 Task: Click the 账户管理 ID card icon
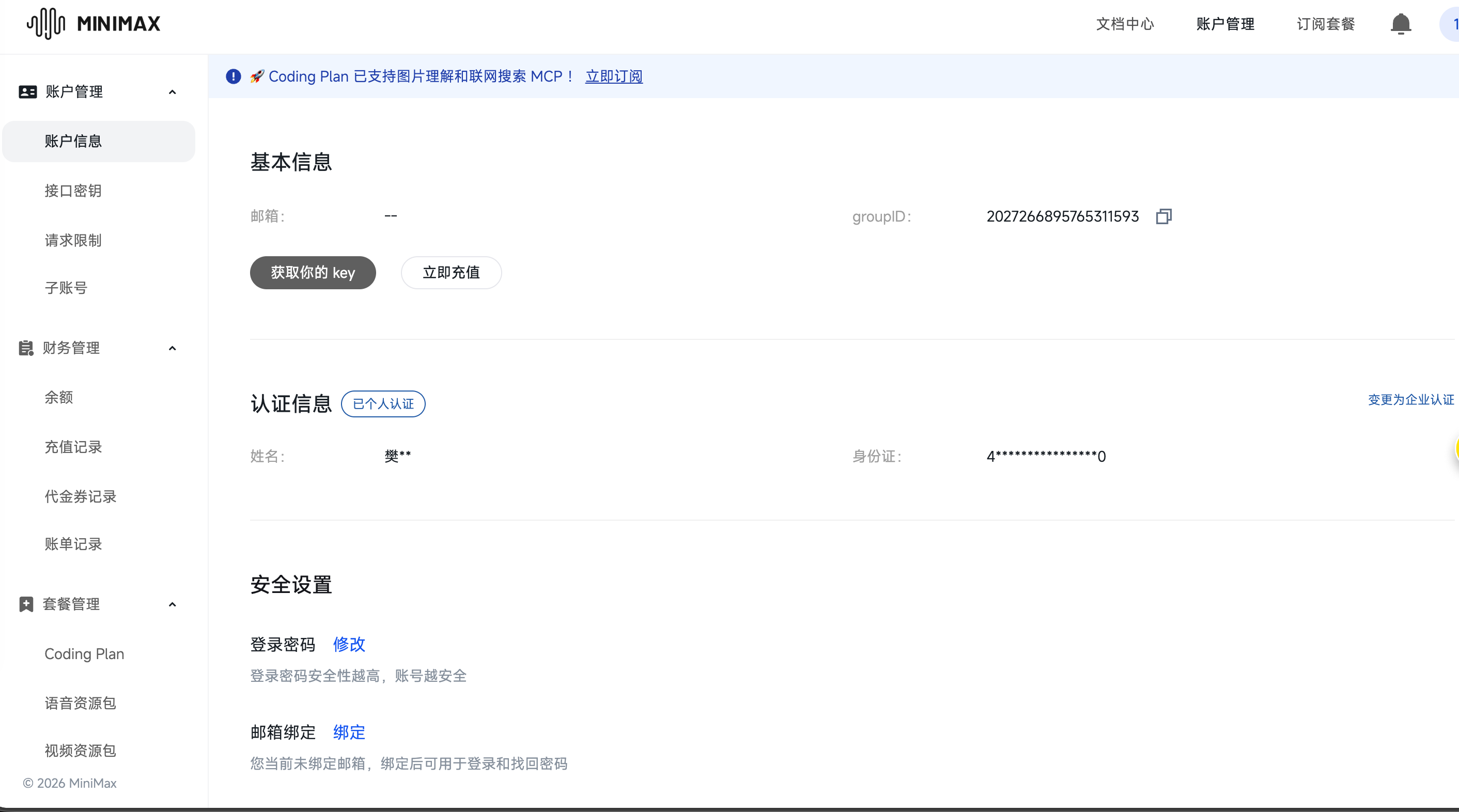pos(28,92)
